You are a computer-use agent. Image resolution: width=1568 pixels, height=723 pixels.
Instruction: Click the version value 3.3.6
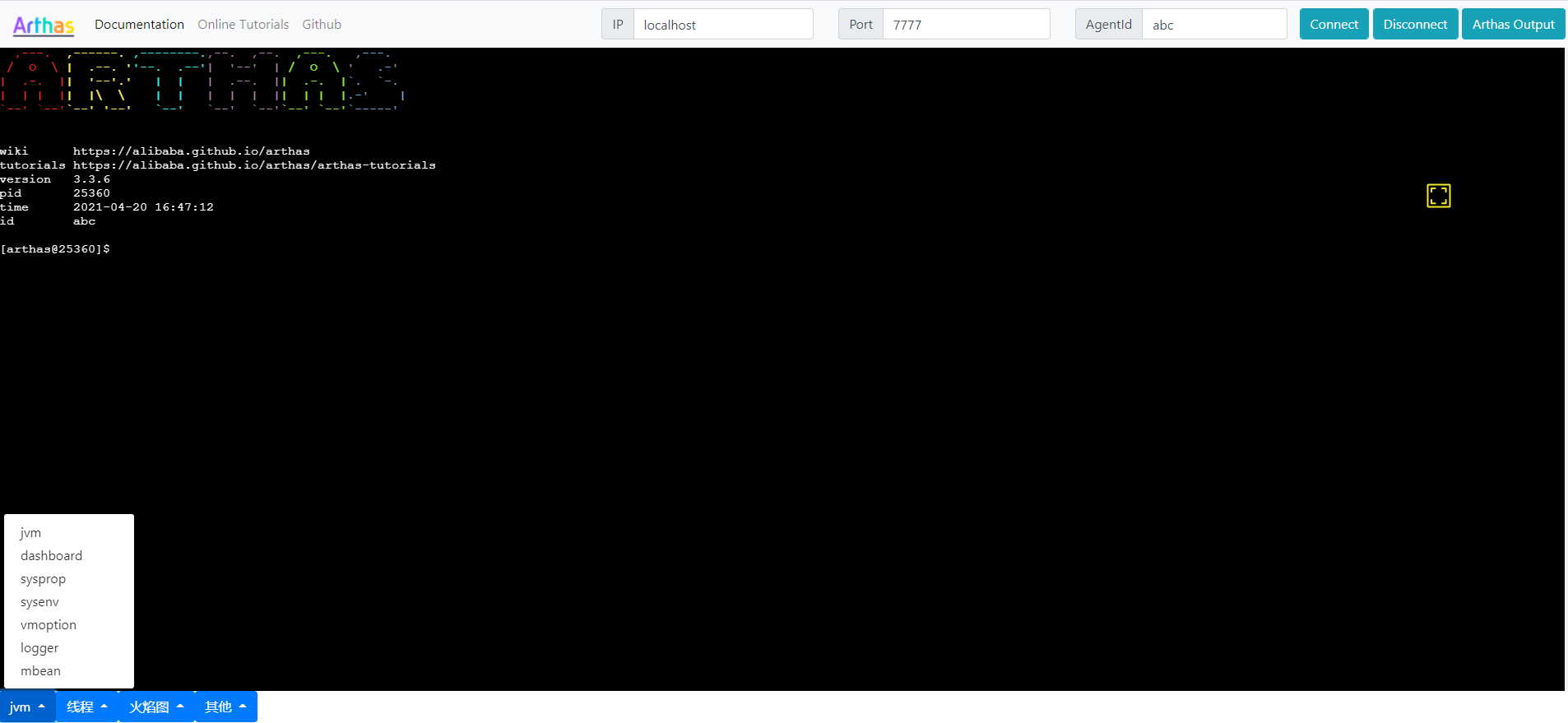pyautogui.click(x=91, y=179)
